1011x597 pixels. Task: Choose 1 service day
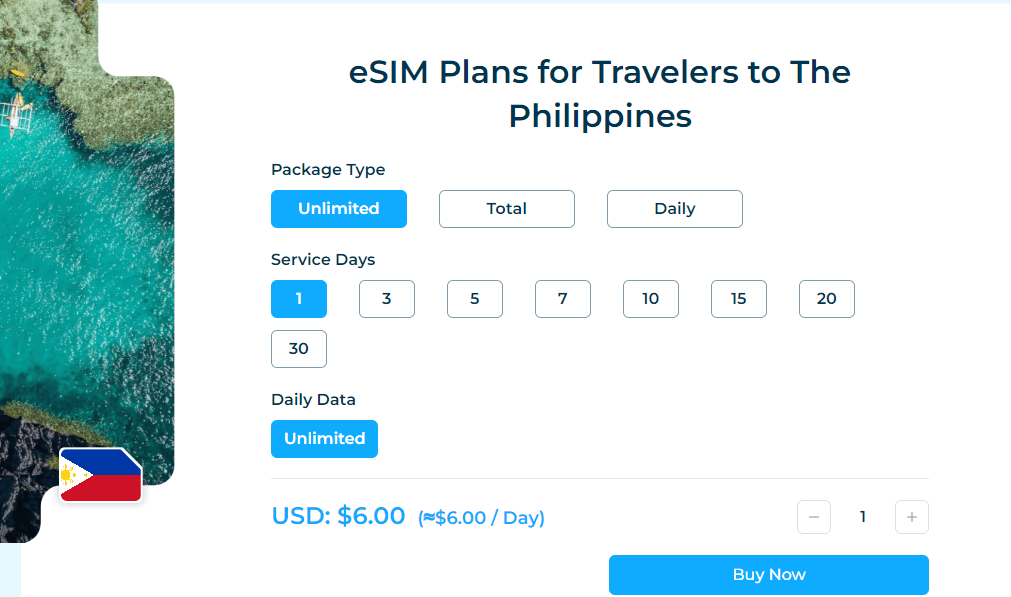pos(299,299)
